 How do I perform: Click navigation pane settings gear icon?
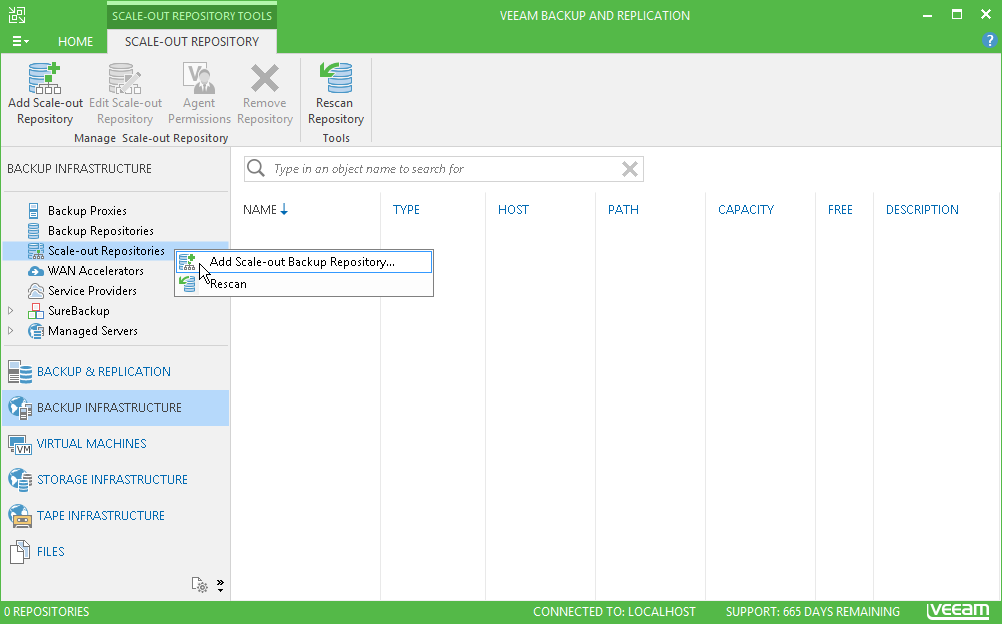click(x=199, y=584)
